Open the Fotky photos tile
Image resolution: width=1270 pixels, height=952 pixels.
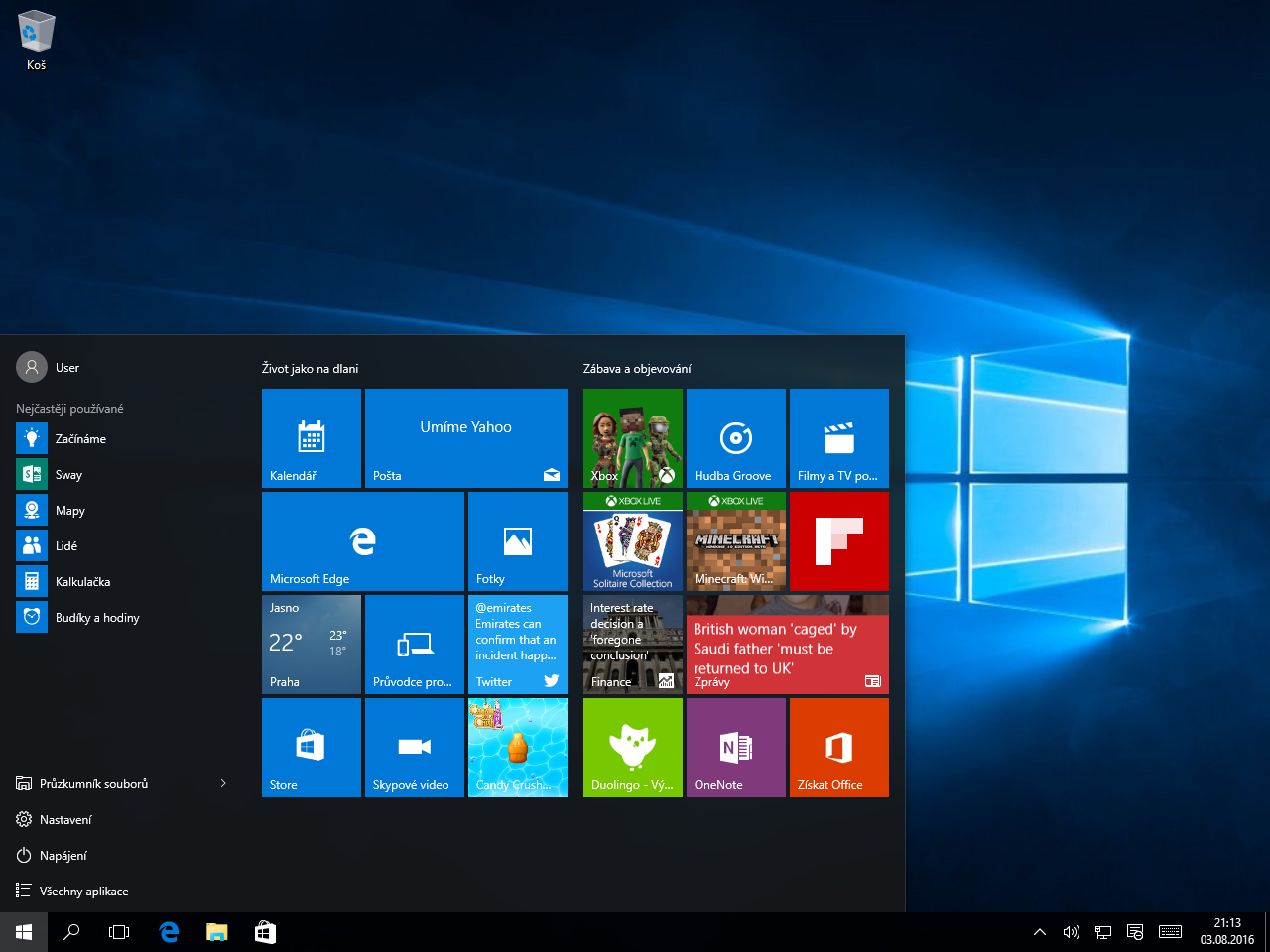(x=518, y=541)
